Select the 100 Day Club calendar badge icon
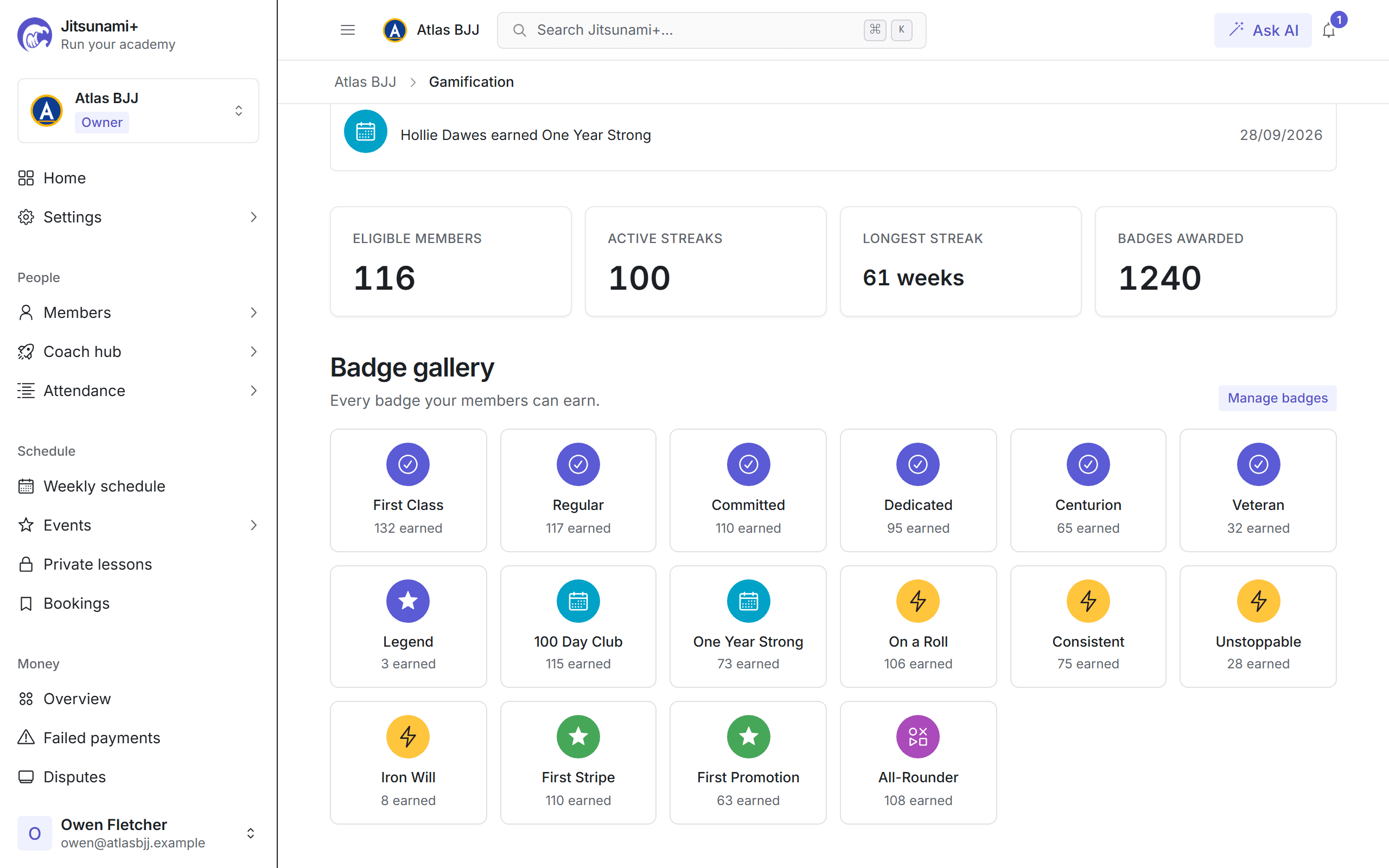1389x868 pixels. tap(578, 601)
